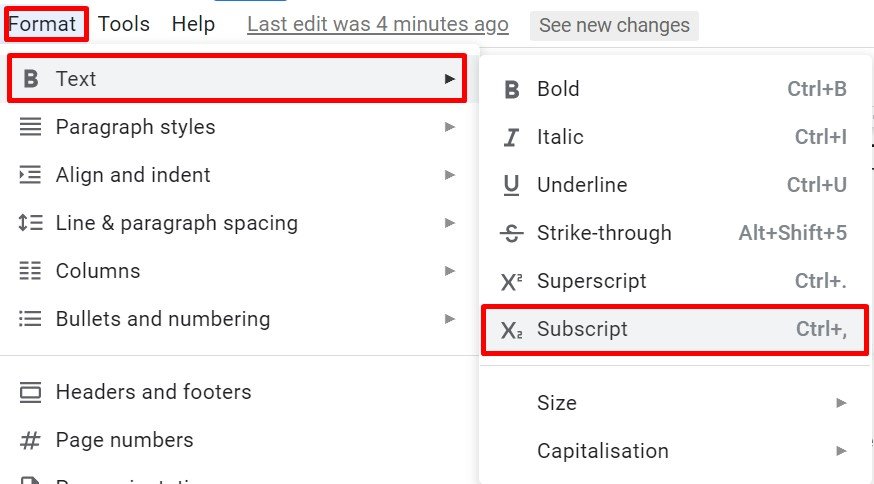Open the Help menu
This screenshot has width=874, height=484.
pos(193,24)
